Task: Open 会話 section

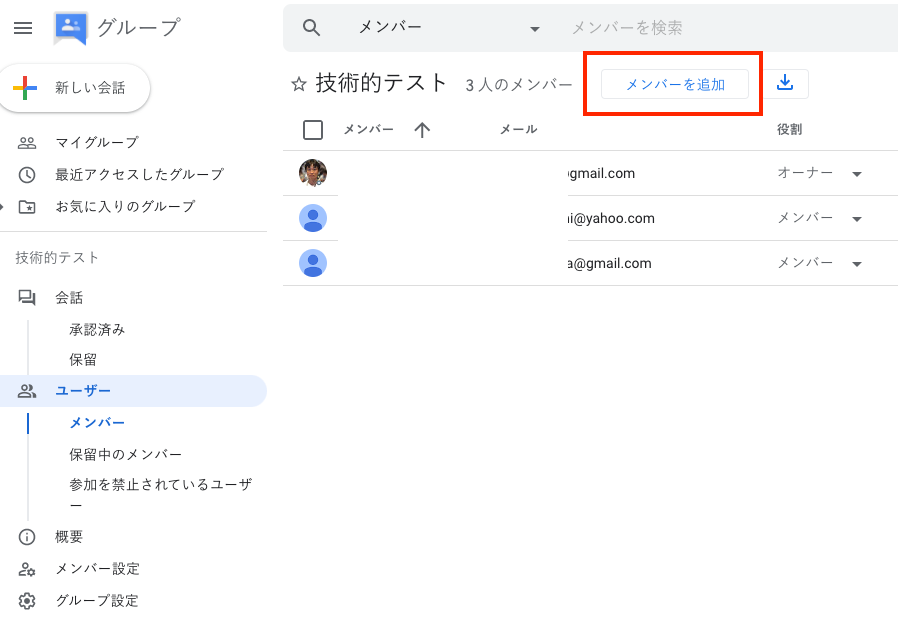Action: point(69,298)
